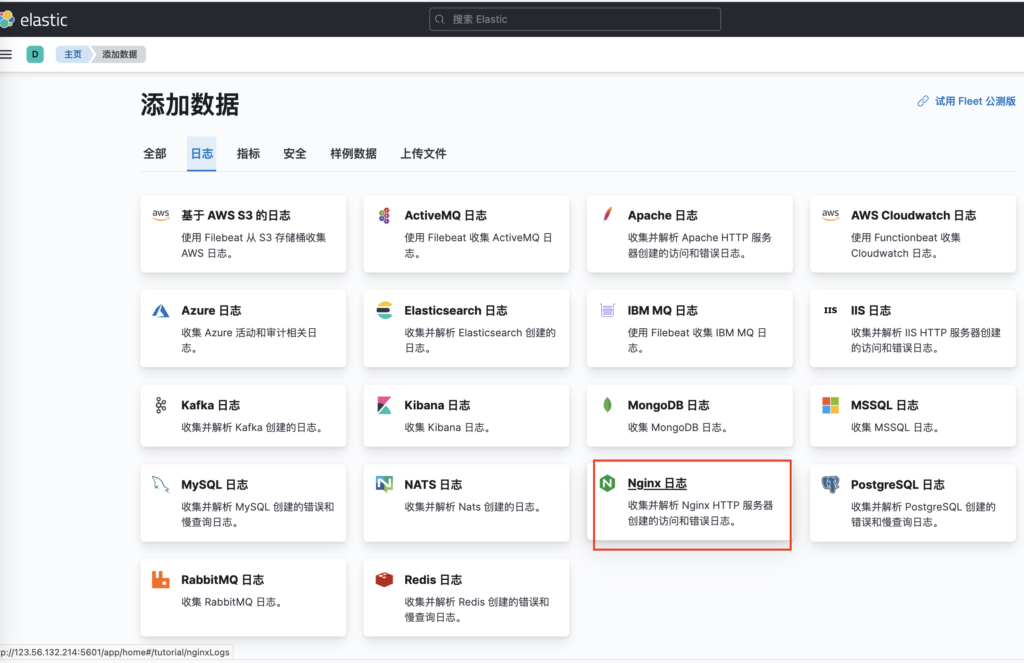Click the Elastic logo icon
The width and height of the screenshot is (1024, 663).
(7, 20)
